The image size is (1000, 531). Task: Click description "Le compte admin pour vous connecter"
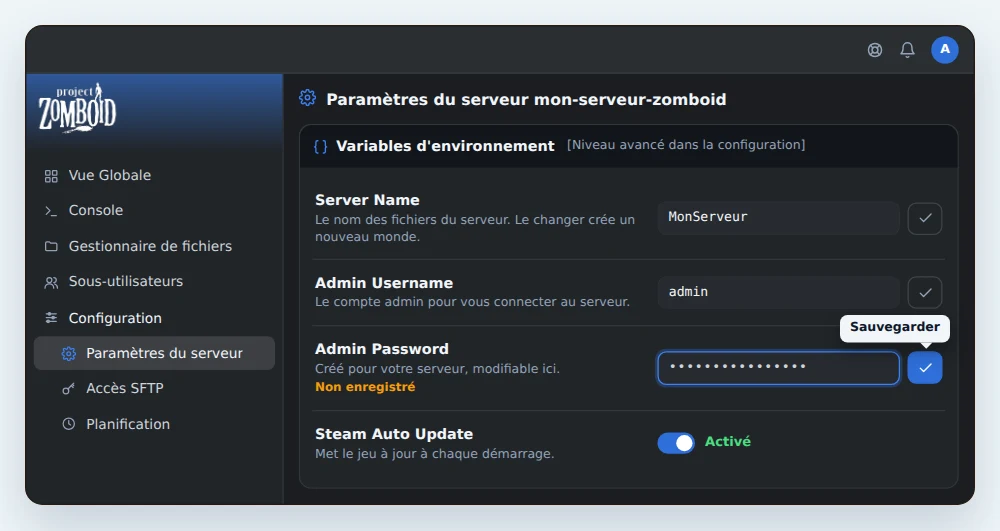tap(472, 302)
